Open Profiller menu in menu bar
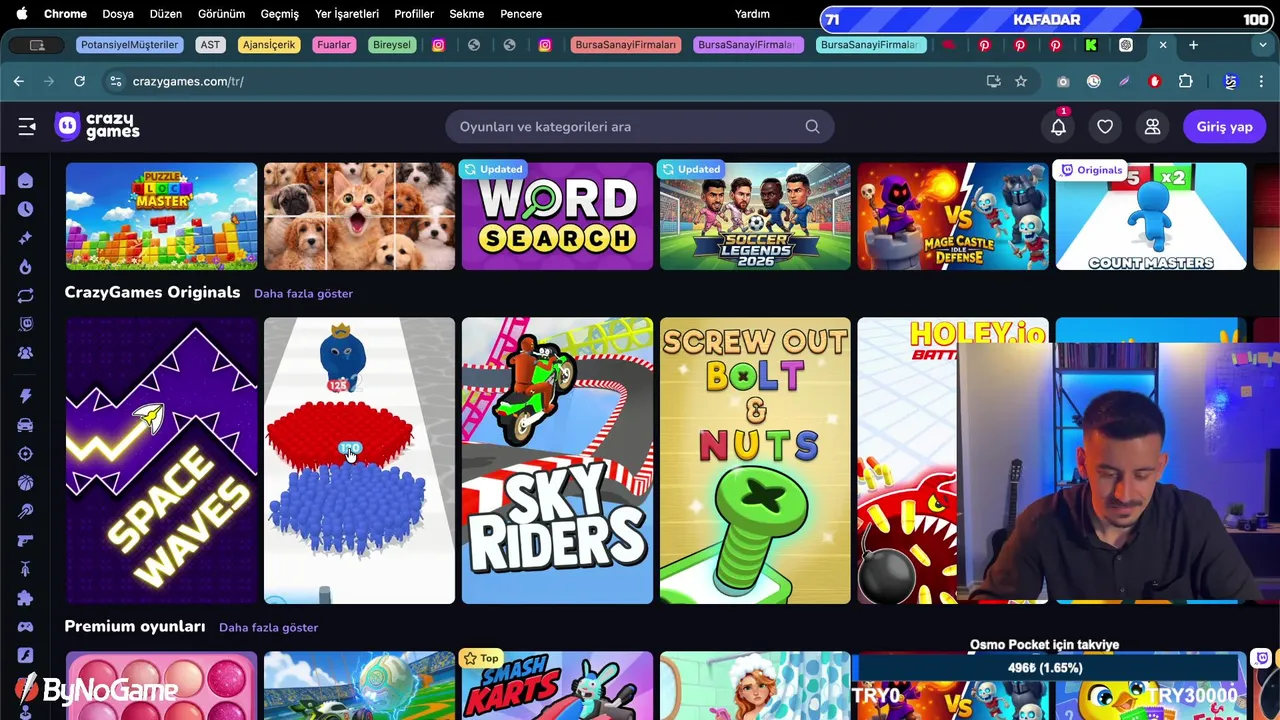This screenshot has width=1280, height=720. click(414, 14)
